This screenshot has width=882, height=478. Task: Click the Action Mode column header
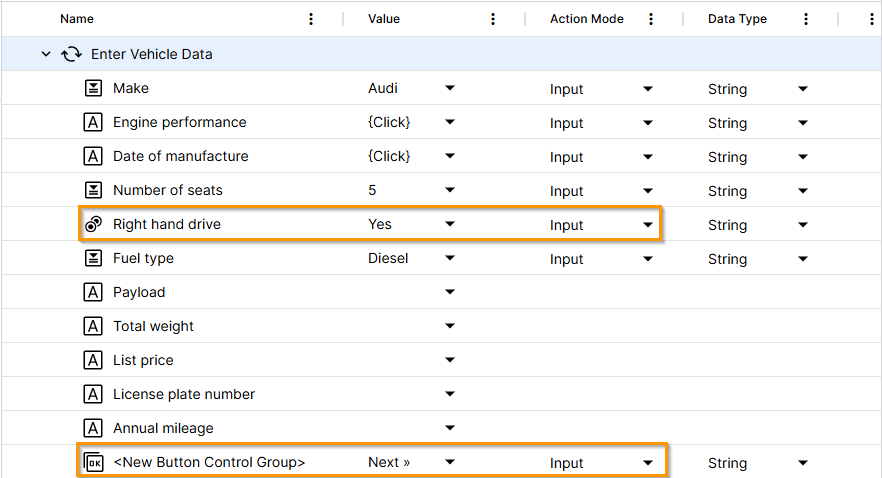click(x=586, y=19)
